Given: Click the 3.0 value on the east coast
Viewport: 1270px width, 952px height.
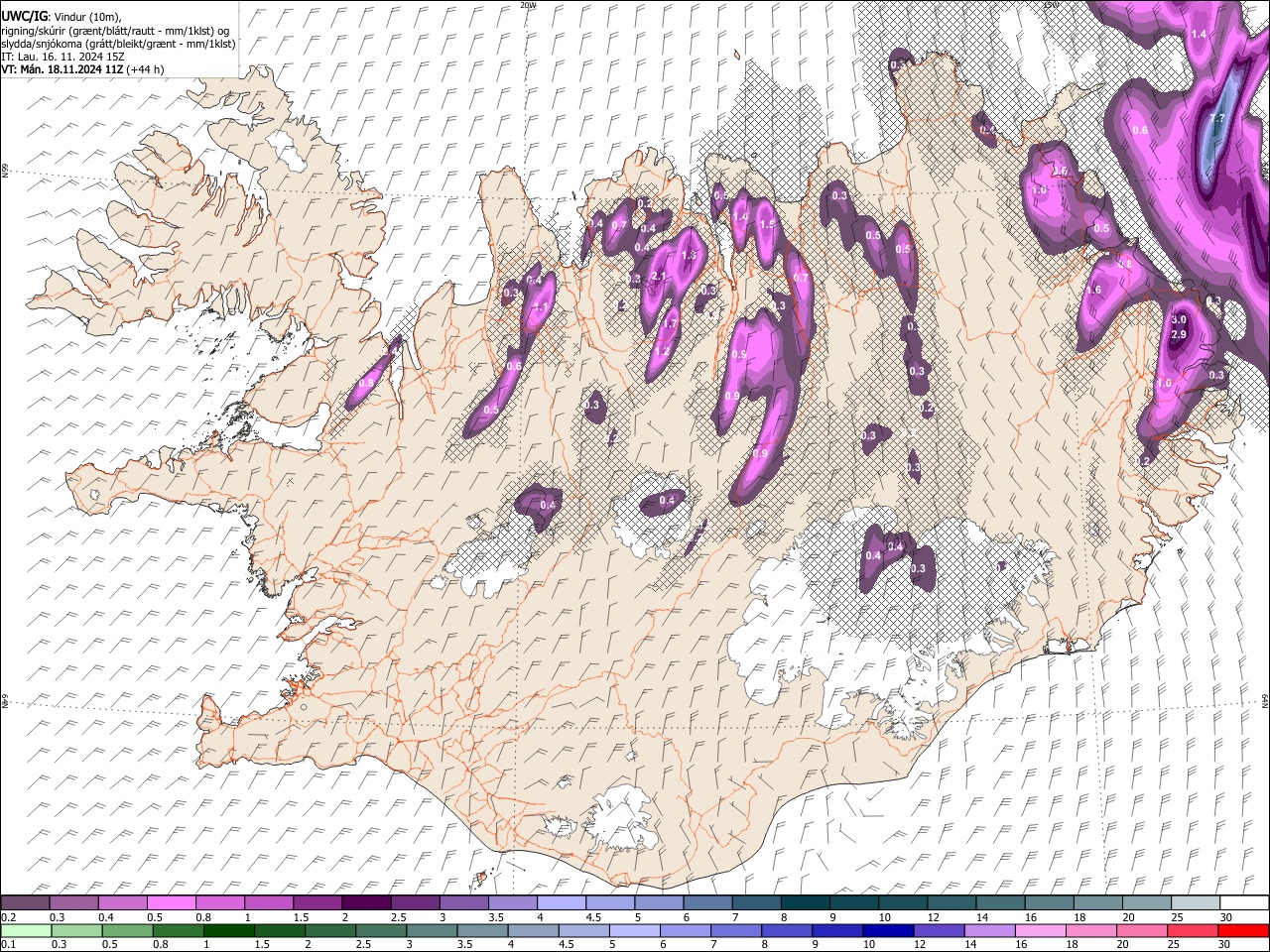Looking at the screenshot, I should [1179, 320].
